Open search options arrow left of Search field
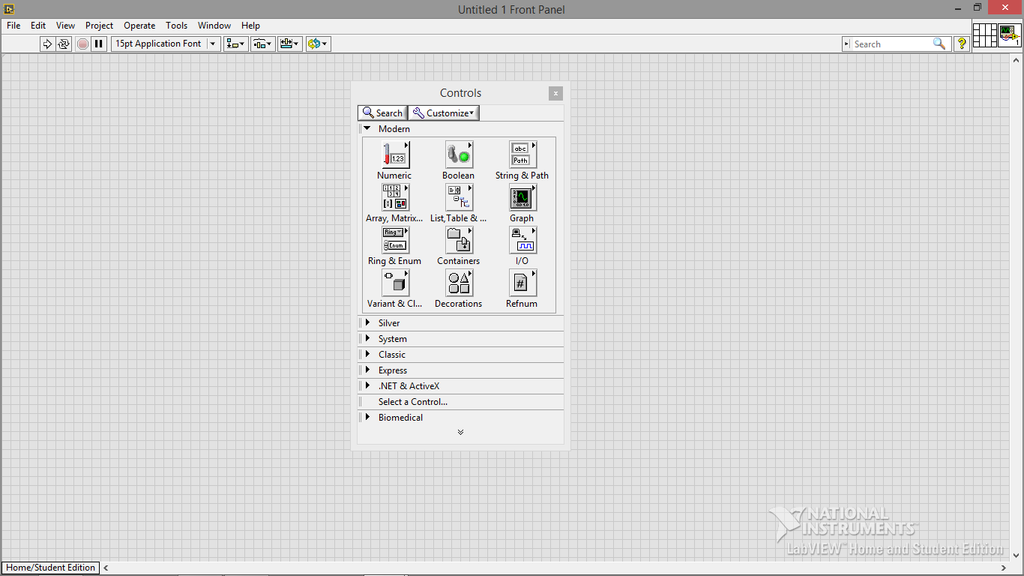The height and width of the screenshot is (576, 1024). coord(847,44)
